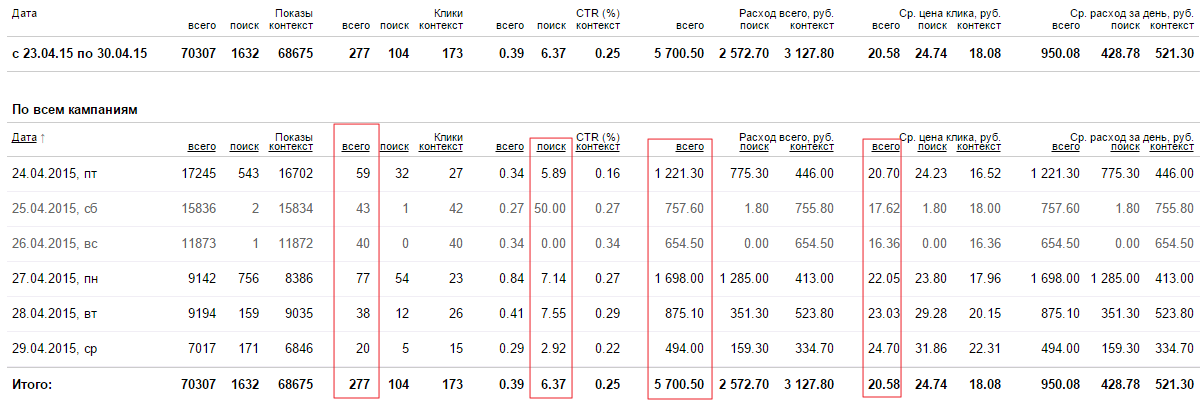Click the red sort arrow beside Дата
The width and height of the screenshot is (1200, 401).
pos(43,137)
